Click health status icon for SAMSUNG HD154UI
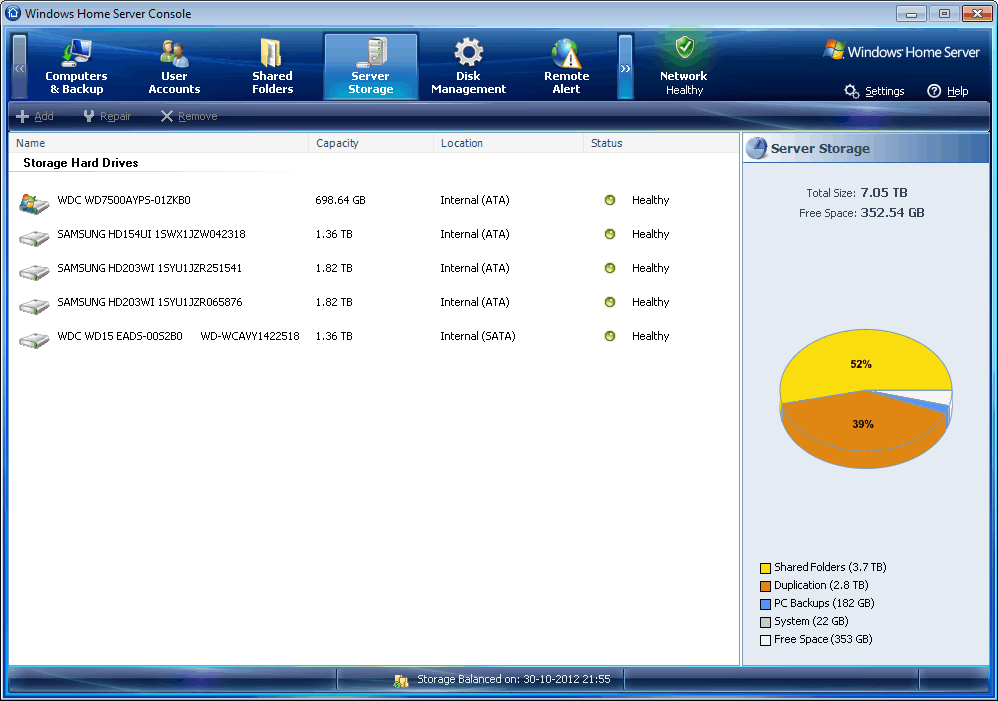Viewport: 998px width, 701px height. (x=610, y=234)
